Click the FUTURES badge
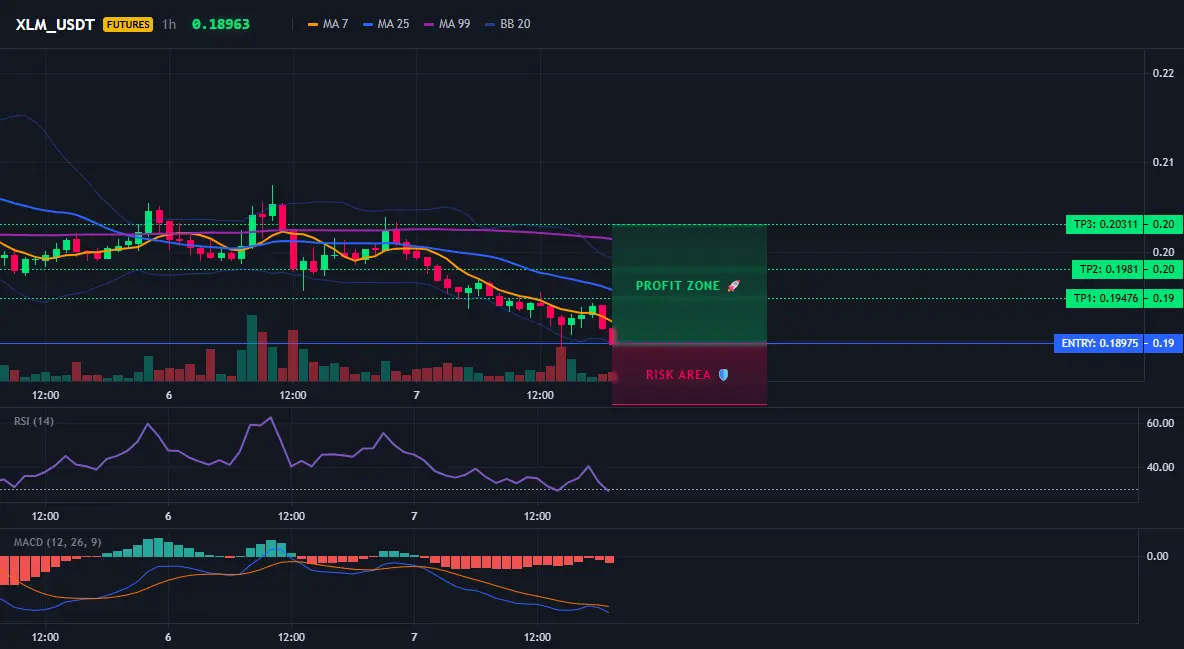This screenshot has width=1184, height=649. (x=128, y=24)
